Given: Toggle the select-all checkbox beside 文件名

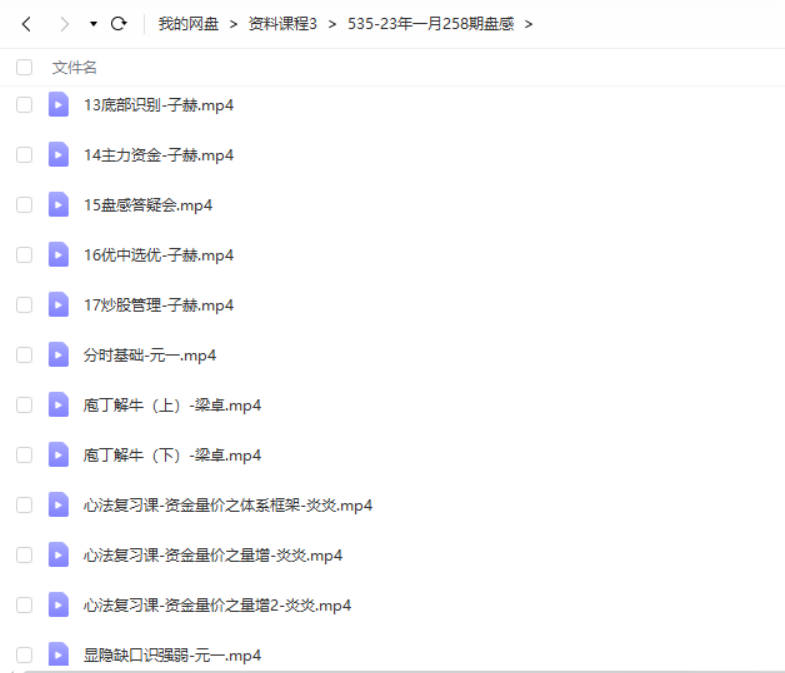Looking at the screenshot, I should [x=24, y=67].
